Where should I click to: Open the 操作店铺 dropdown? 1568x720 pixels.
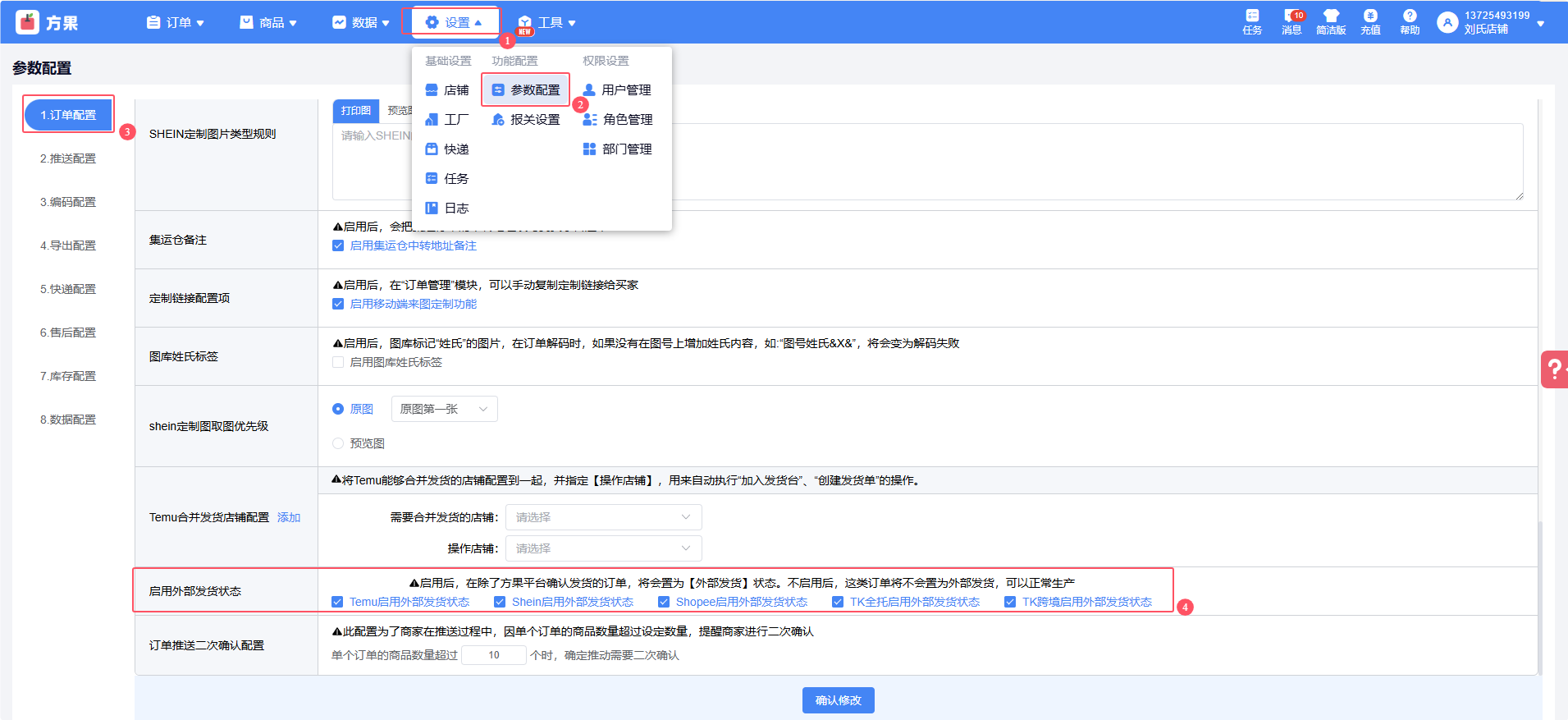coord(603,548)
